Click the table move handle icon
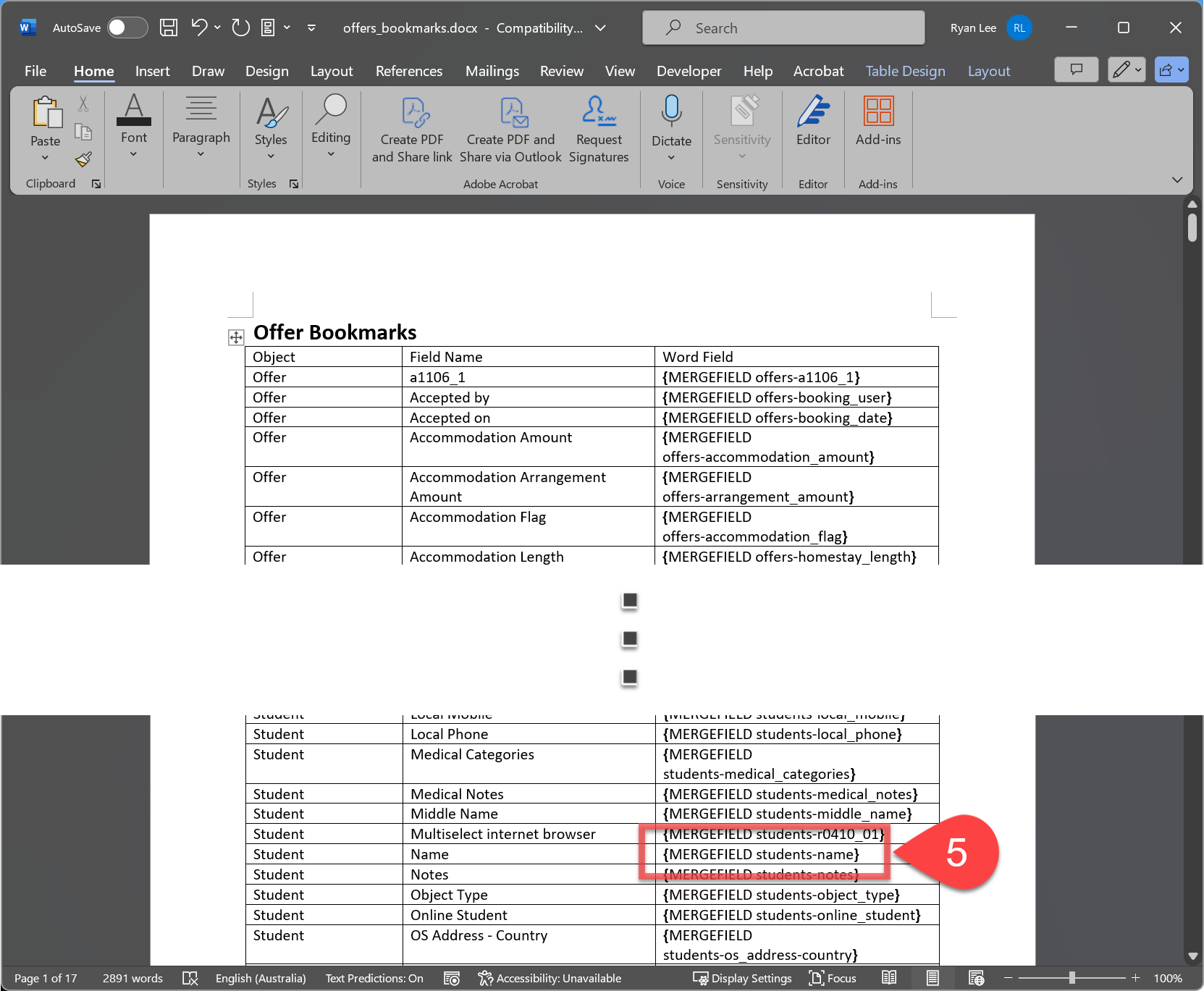 click(236, 337)
